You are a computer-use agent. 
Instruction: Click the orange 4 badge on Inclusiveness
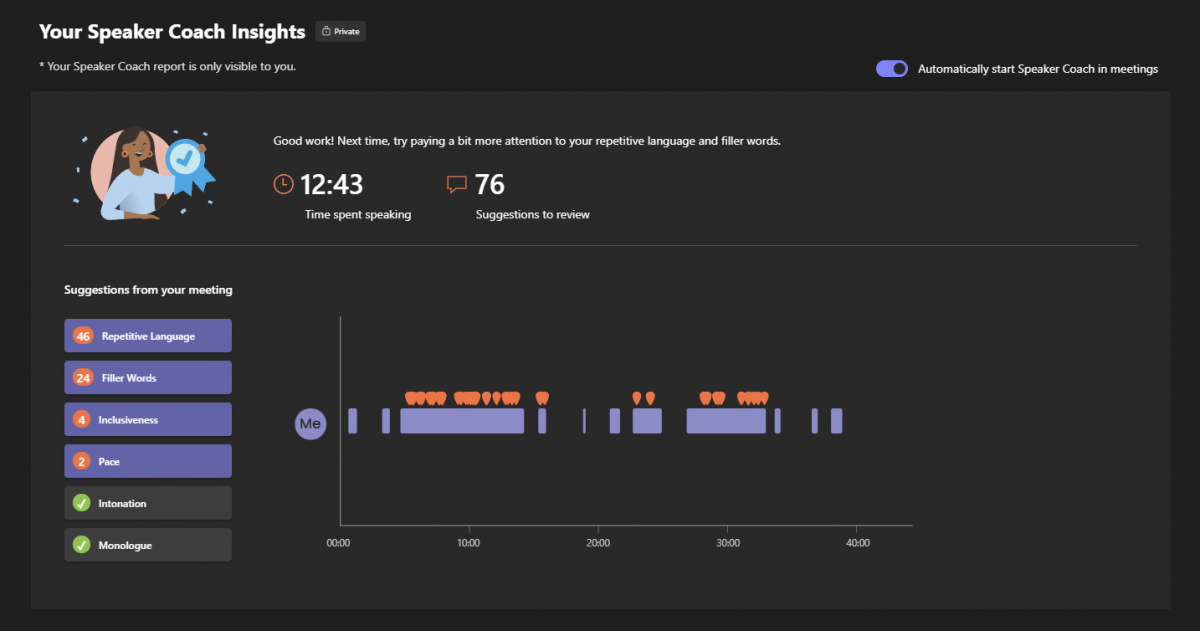83,420
